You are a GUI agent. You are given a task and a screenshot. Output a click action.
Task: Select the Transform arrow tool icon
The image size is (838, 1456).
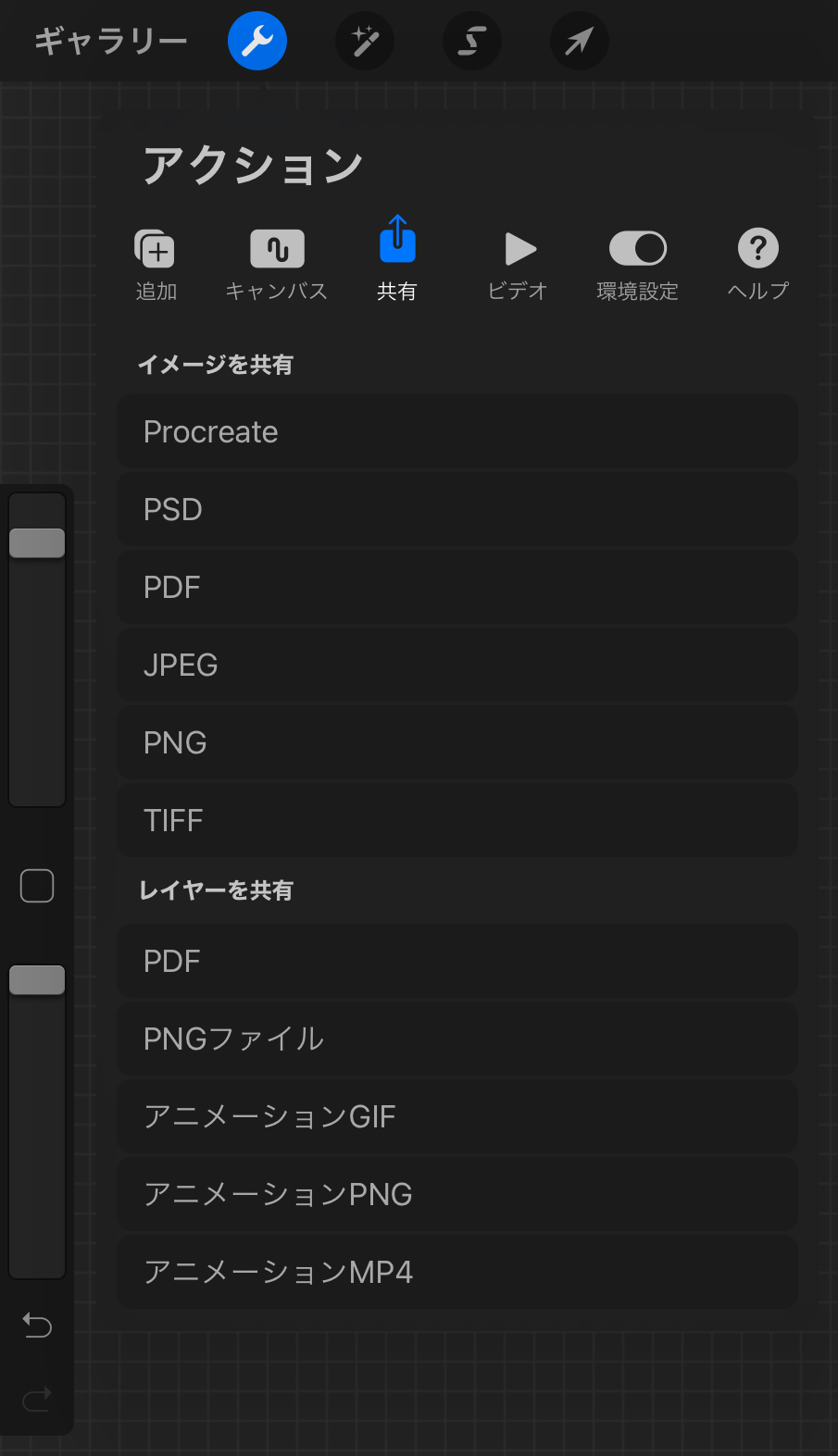(x=580, y=41)
